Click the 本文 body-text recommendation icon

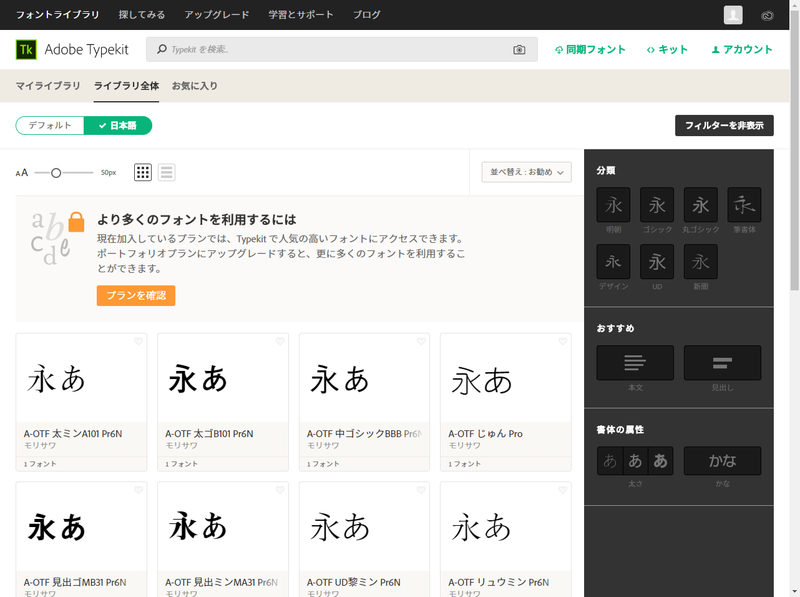pos(634,362)
